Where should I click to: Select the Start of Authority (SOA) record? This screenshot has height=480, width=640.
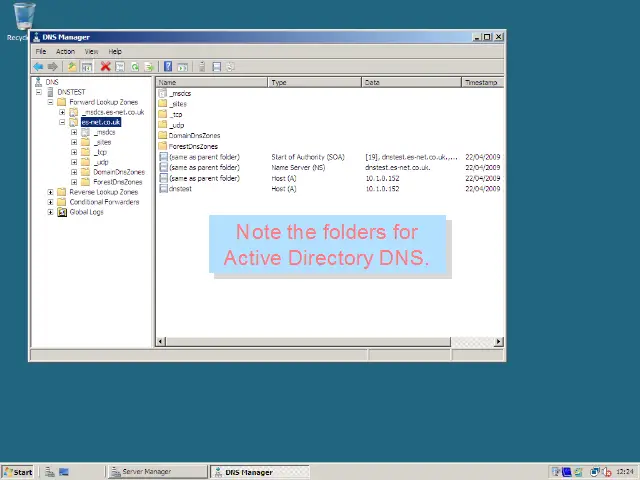click(329, 157)
